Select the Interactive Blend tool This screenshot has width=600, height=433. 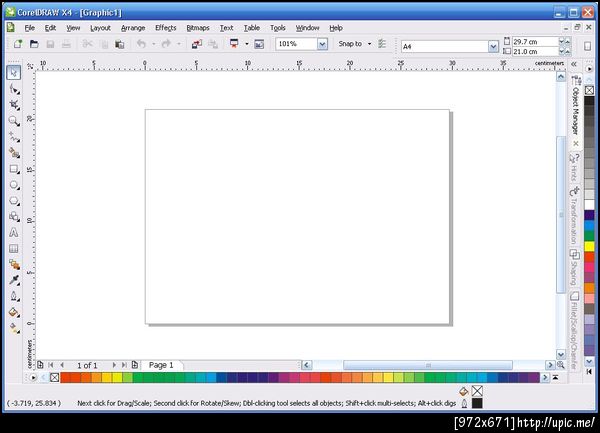(x=14, y=264)
